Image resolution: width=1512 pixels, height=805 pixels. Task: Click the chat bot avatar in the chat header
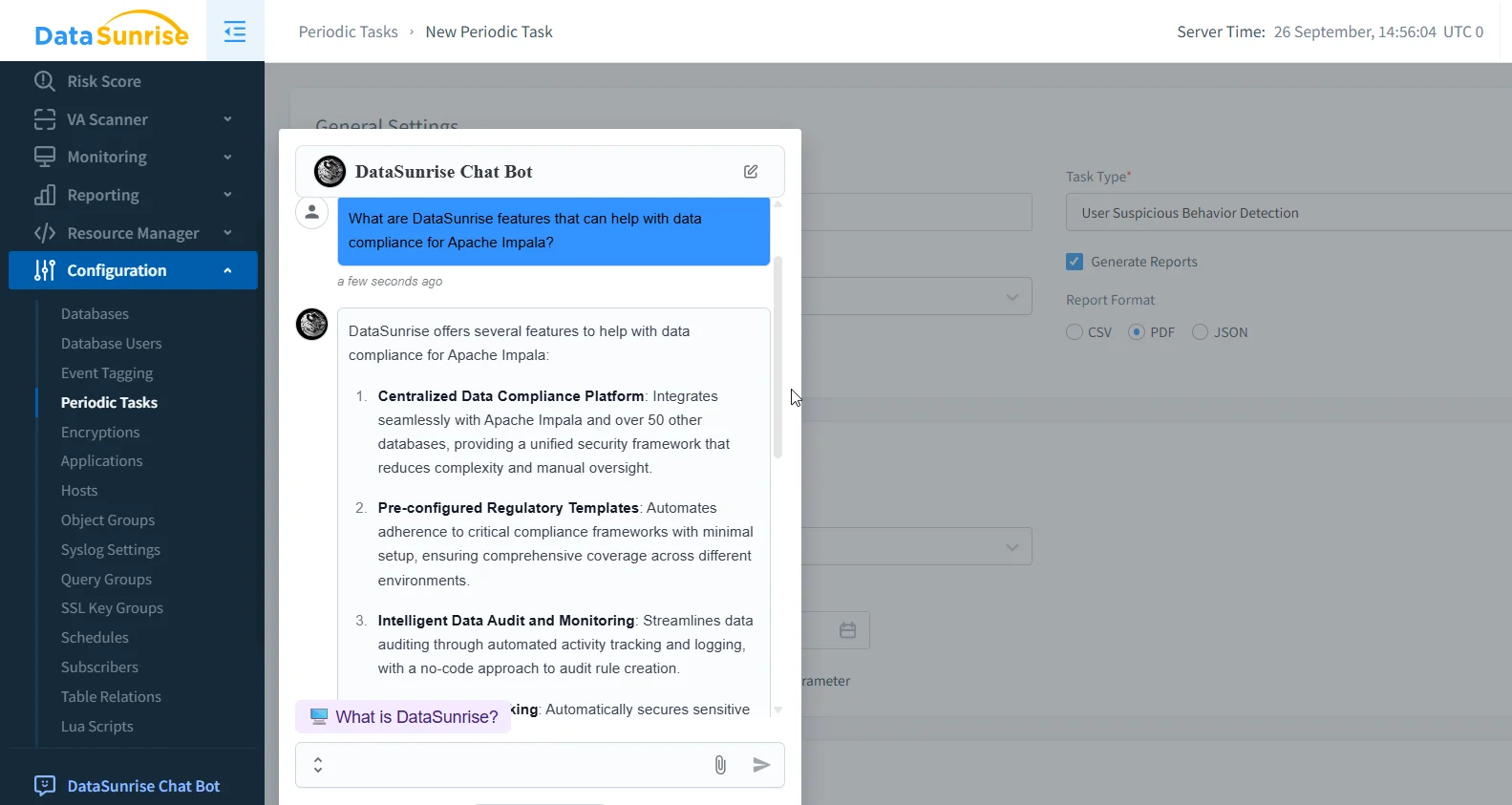coord(330,172)
